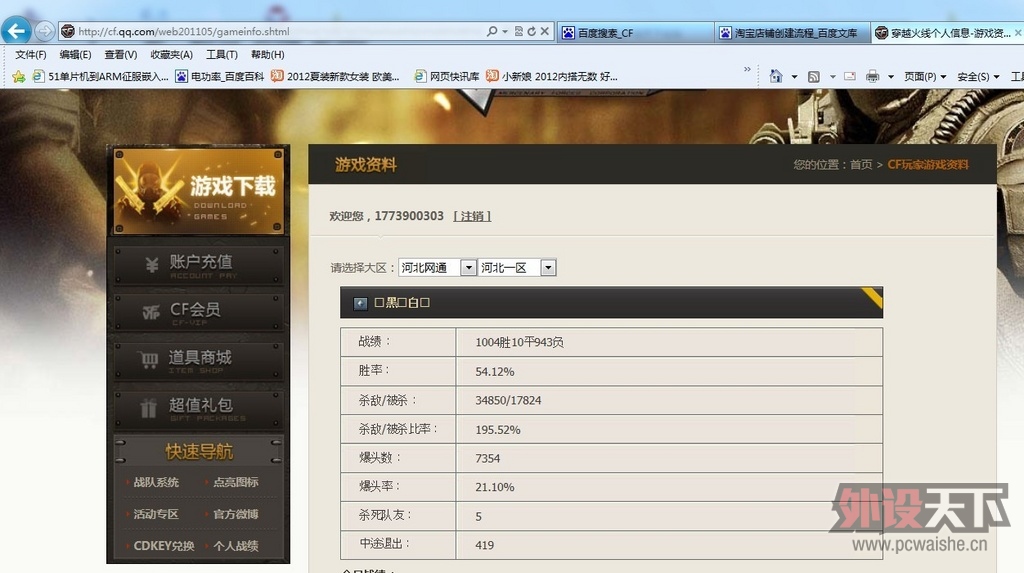Image resolution: width=1024 pixels, height=573 pixels.
Task: Click the 21.10% headshot rate value
Action: 495,487
